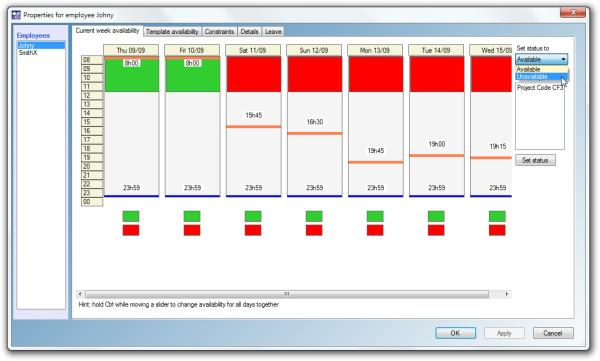This screenshot has width=600, height=361.
Task: Click green swatch under Mon 13/09
Action: tap(375, 216)
